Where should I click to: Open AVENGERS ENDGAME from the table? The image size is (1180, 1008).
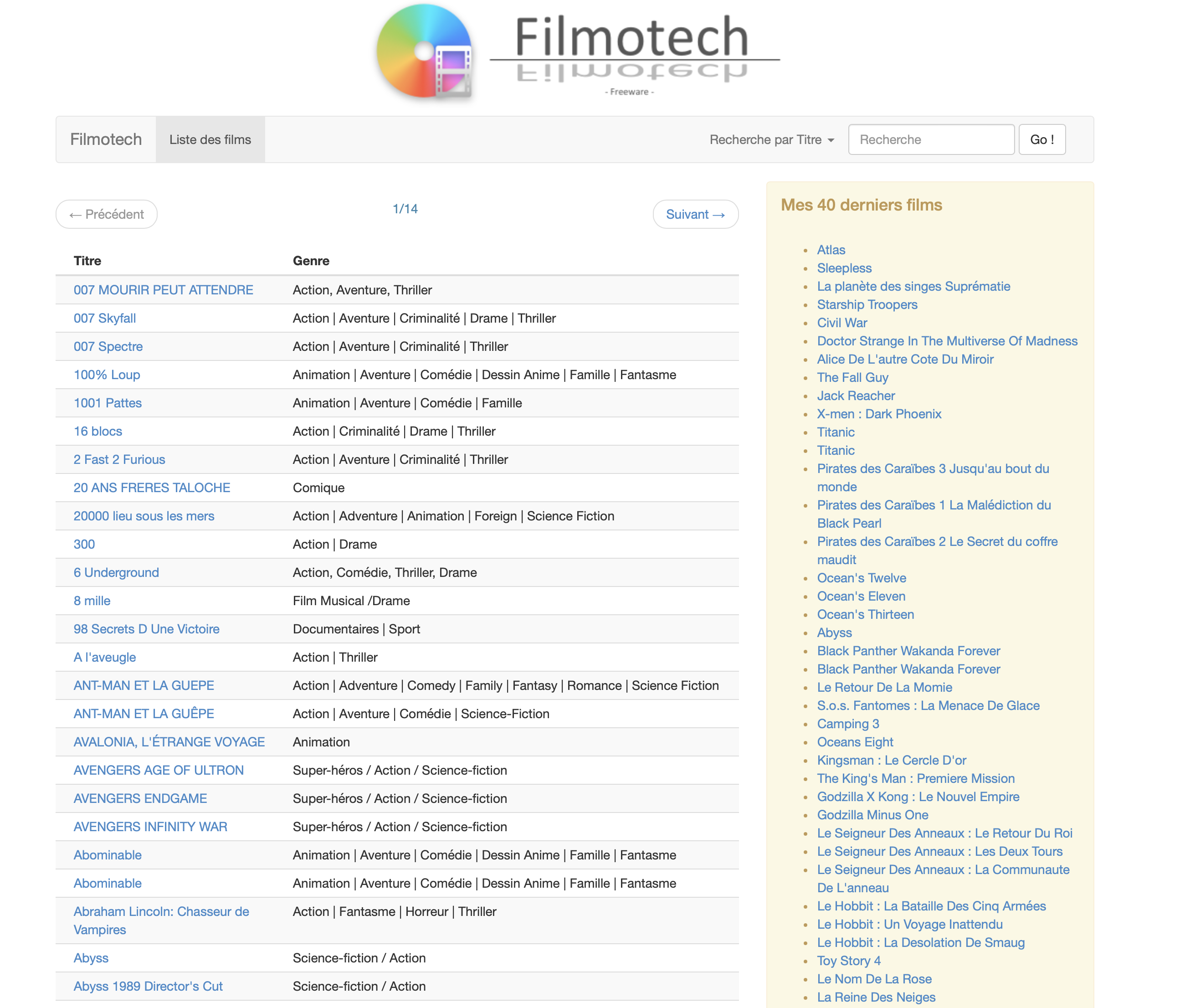(140, 798)
